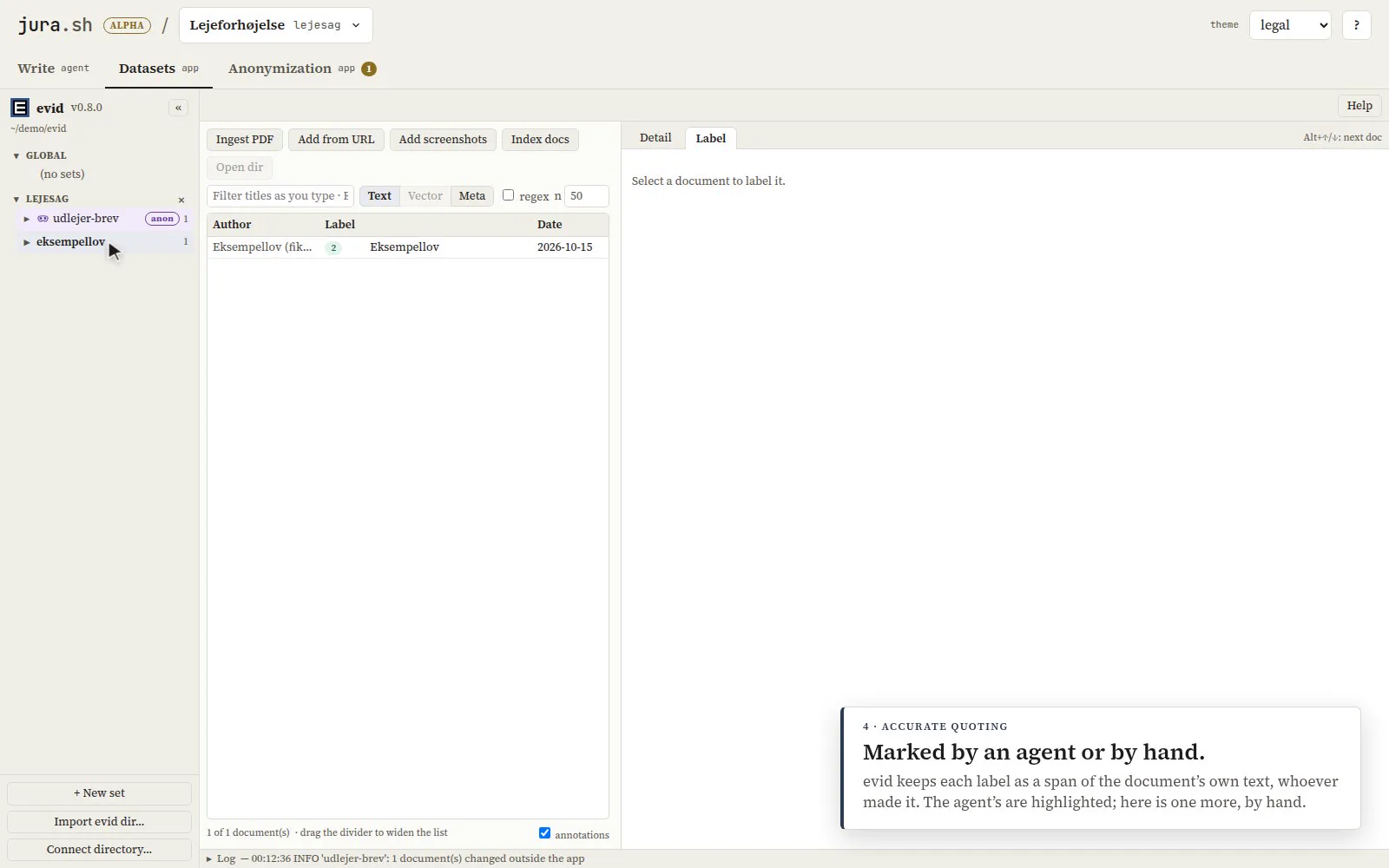Click the anon badge on udlejer-brev

coord(162,219)
